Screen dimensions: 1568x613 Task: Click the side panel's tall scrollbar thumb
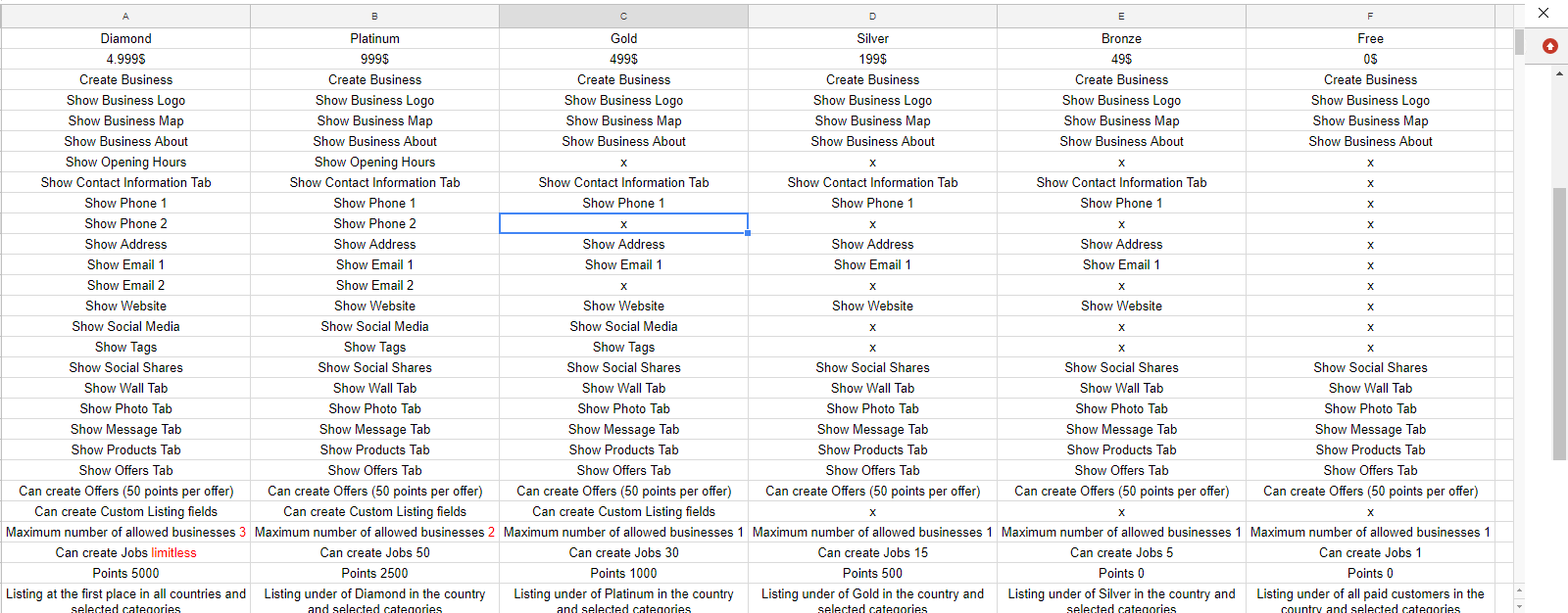point(1559,323)
